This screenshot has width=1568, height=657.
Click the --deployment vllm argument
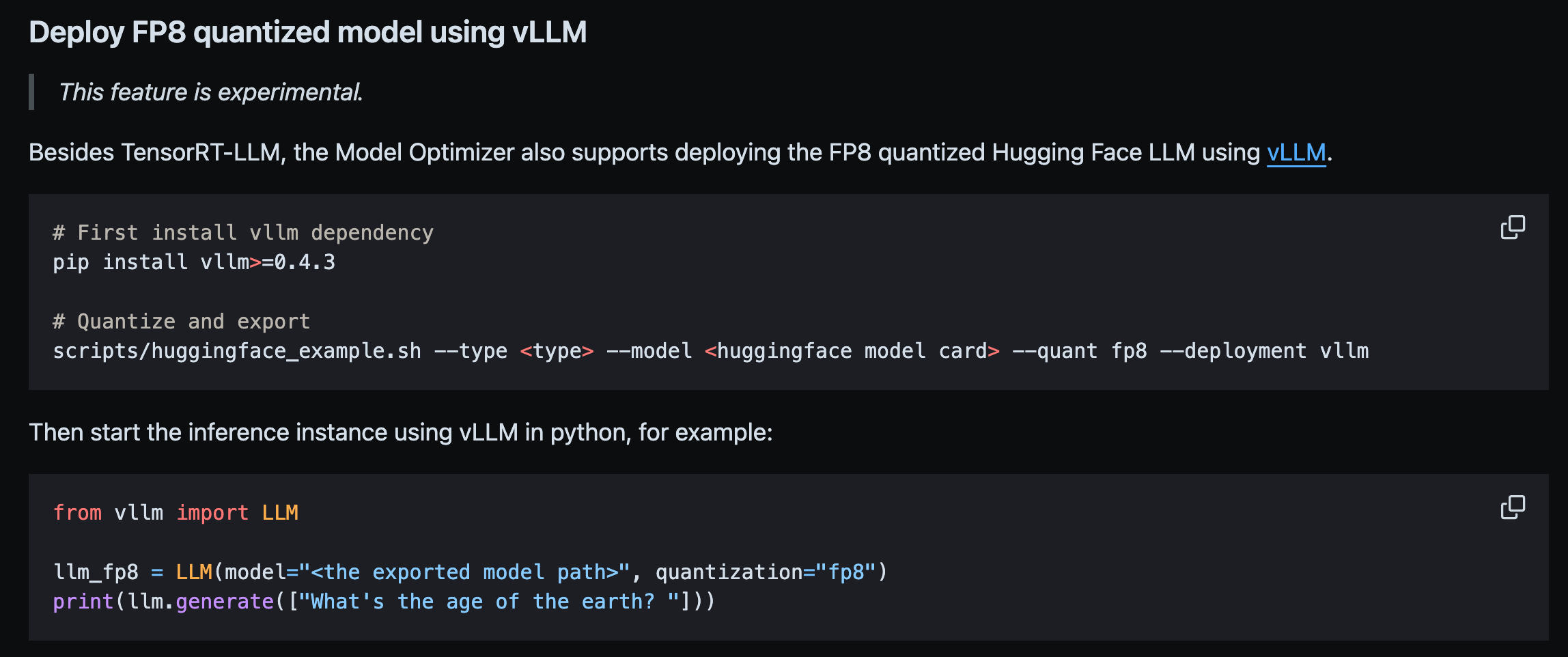pos(1267,350)
